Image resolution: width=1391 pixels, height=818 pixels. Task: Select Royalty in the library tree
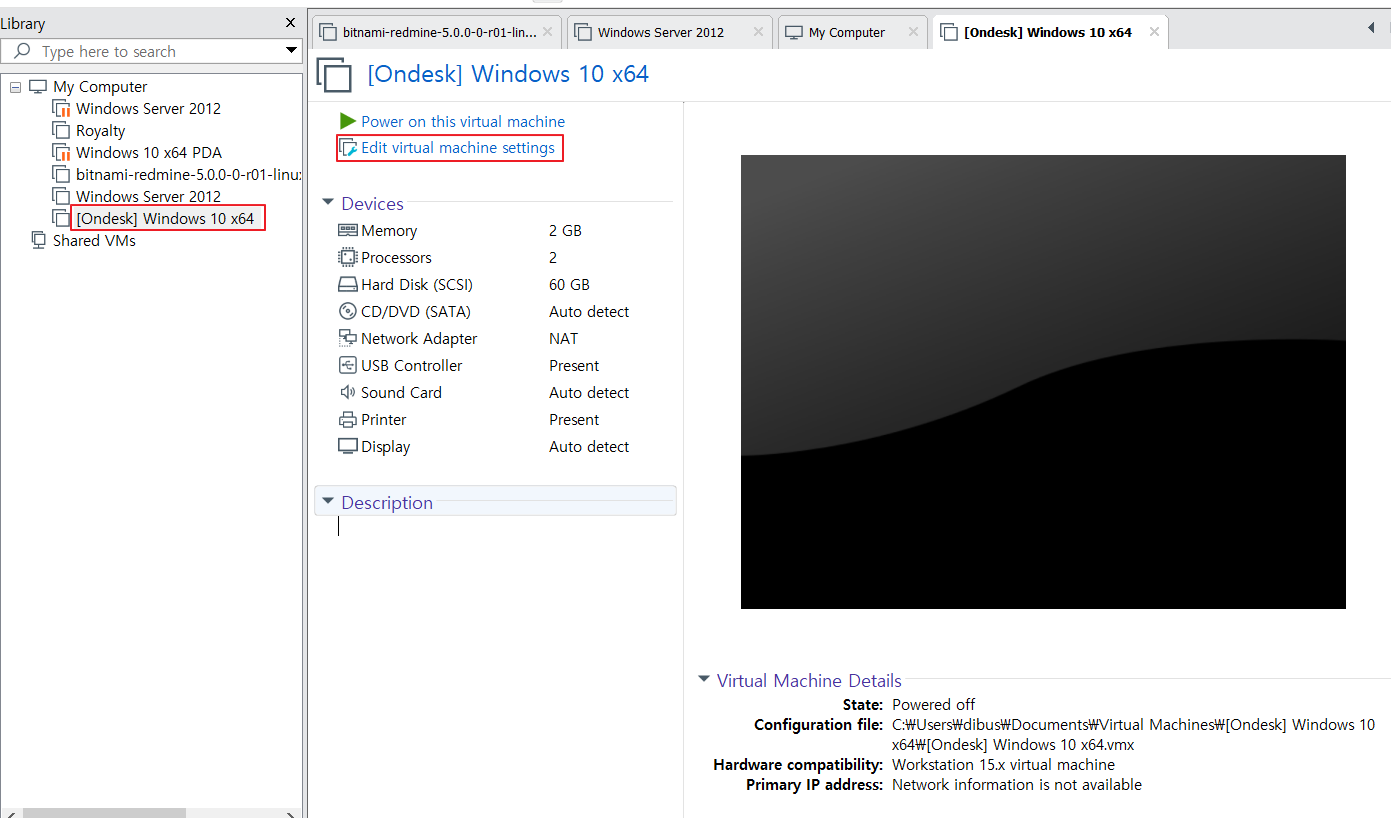tap(100, 130)
